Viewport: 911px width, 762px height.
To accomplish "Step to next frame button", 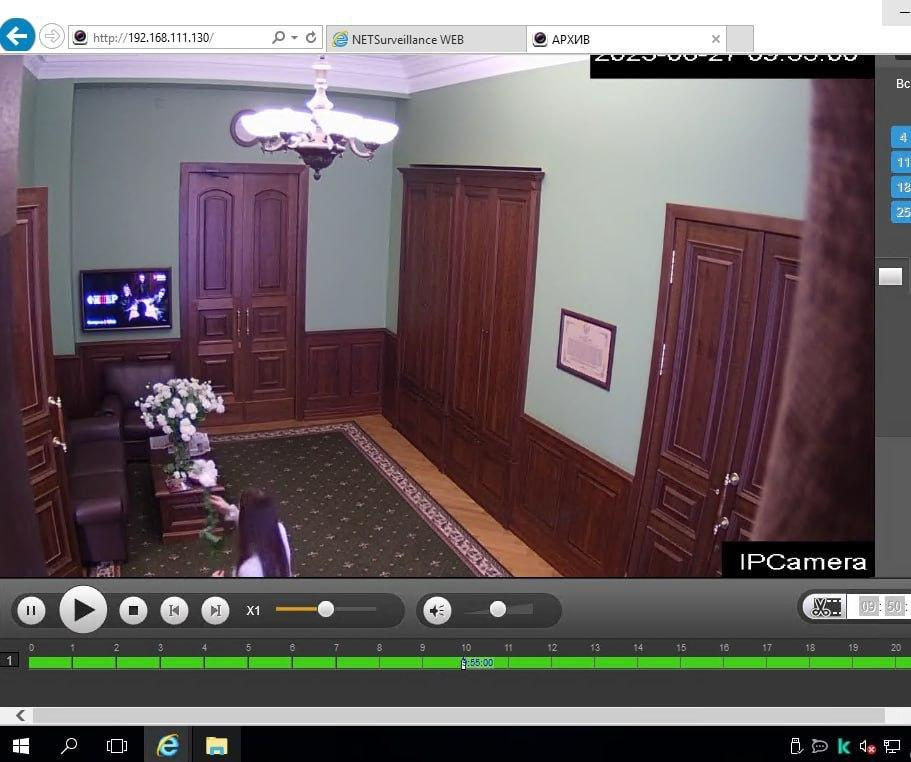I will point(215,610).
